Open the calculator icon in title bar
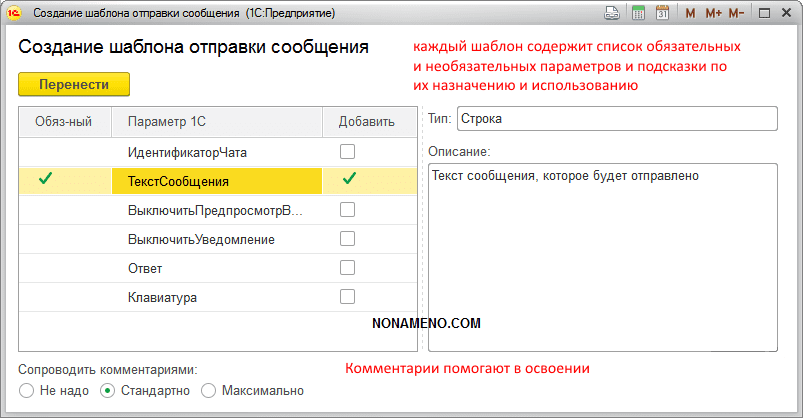The width and height of the screenshot is (803, 418). click(x=638, y=14)
